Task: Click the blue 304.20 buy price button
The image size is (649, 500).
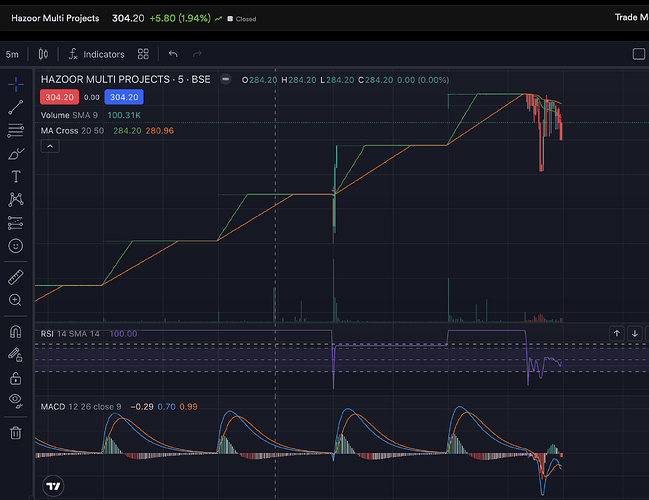Action: tap(124, 97)
